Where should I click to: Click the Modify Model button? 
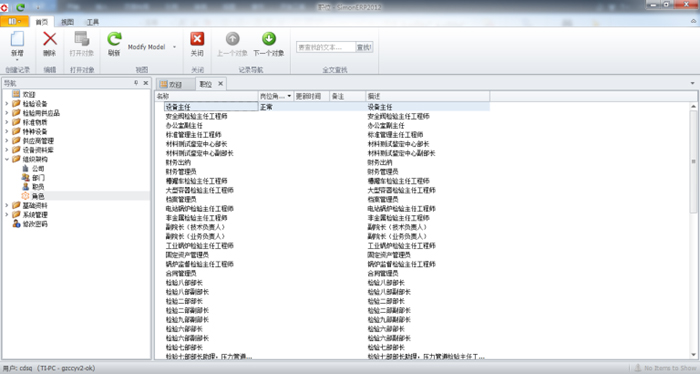coord(146,47)
